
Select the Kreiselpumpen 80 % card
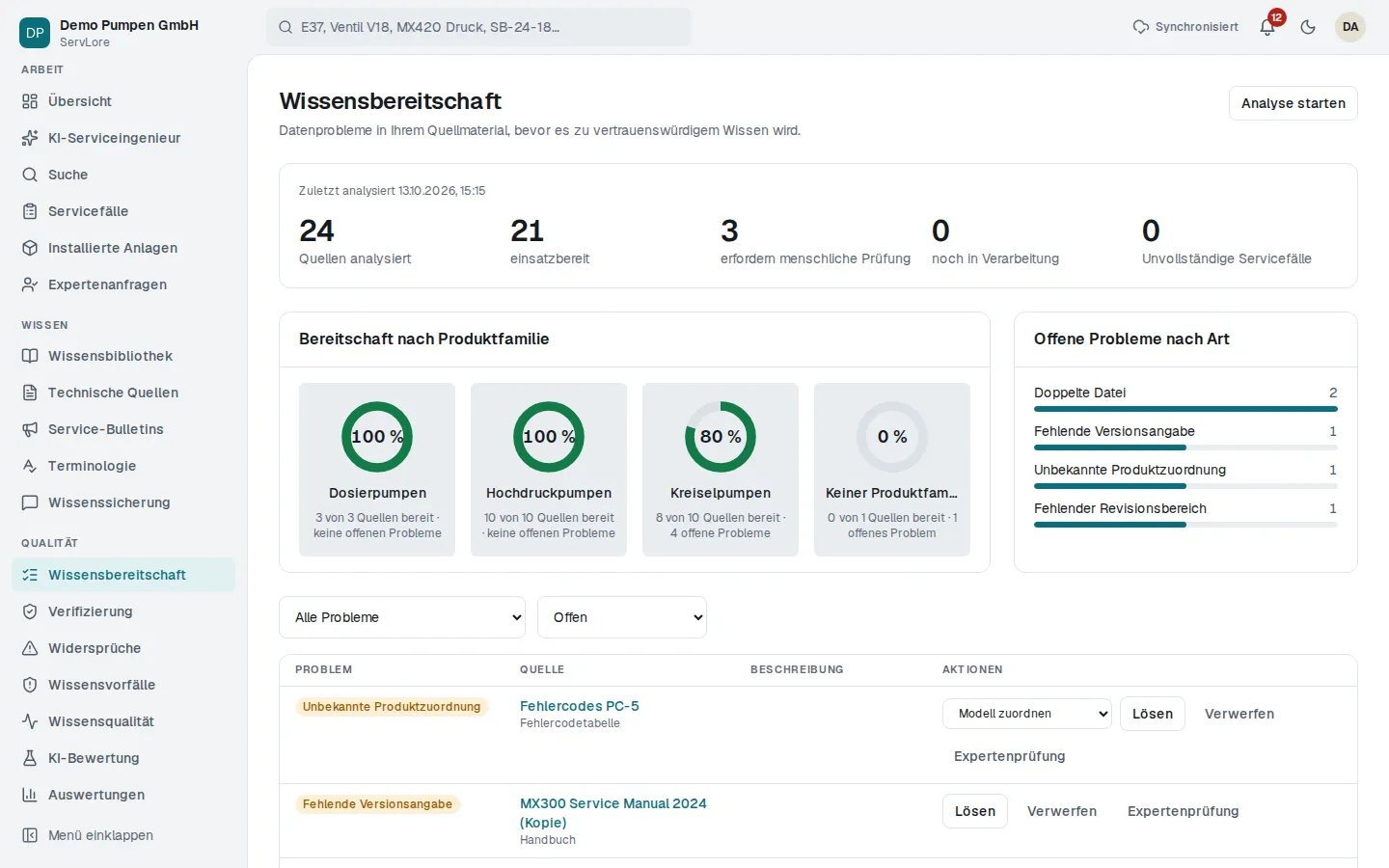point(721,470)
